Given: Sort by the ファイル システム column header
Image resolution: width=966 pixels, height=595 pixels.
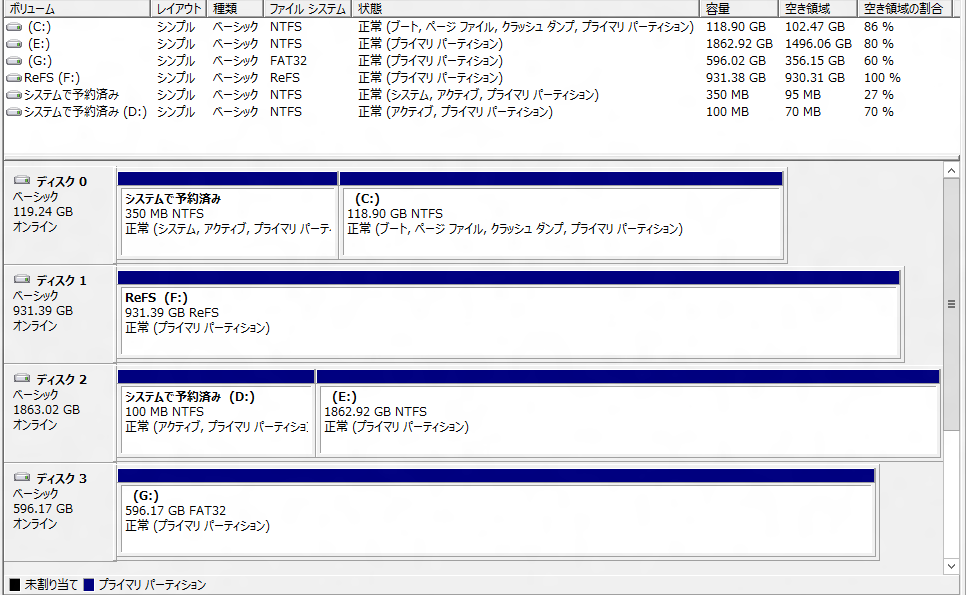Looking at the screenshot, I should [308, 8].
